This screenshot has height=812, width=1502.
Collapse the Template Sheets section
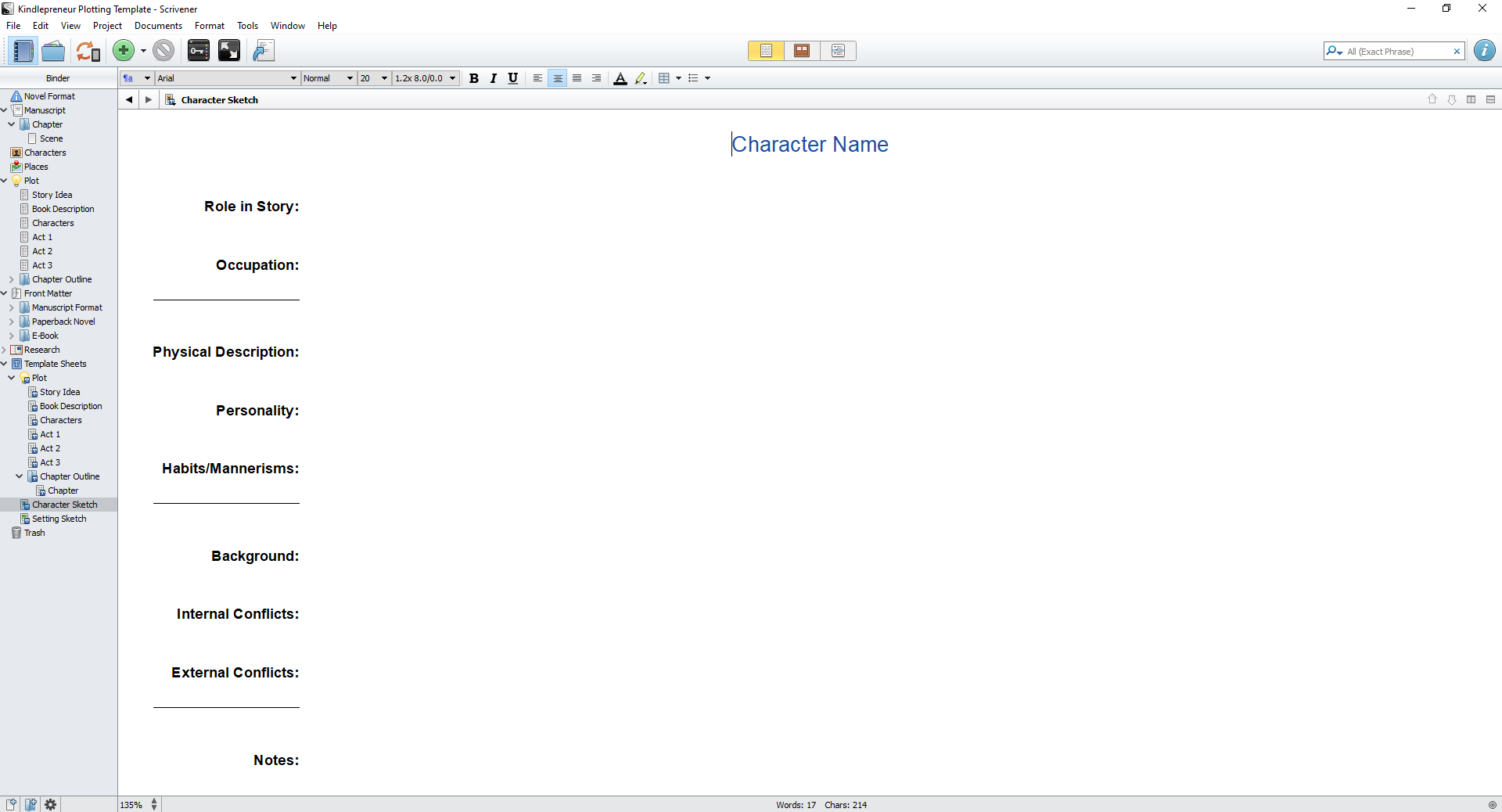click(5, 364)
